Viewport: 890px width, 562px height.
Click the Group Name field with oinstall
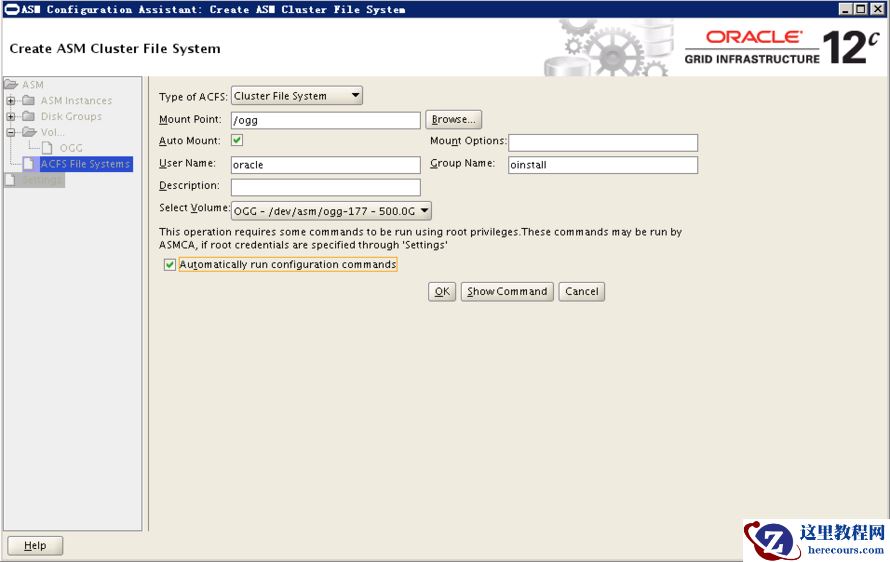click(603, 165)
